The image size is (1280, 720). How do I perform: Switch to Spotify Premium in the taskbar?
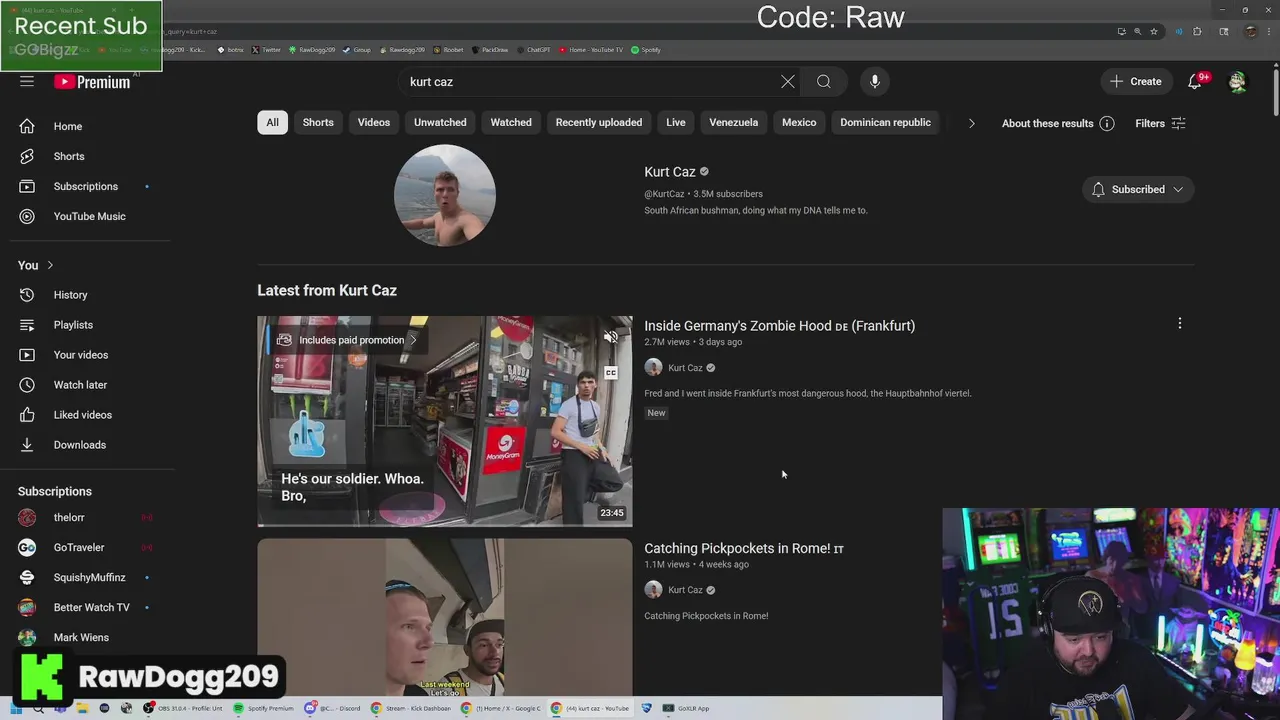click(265, 708)
